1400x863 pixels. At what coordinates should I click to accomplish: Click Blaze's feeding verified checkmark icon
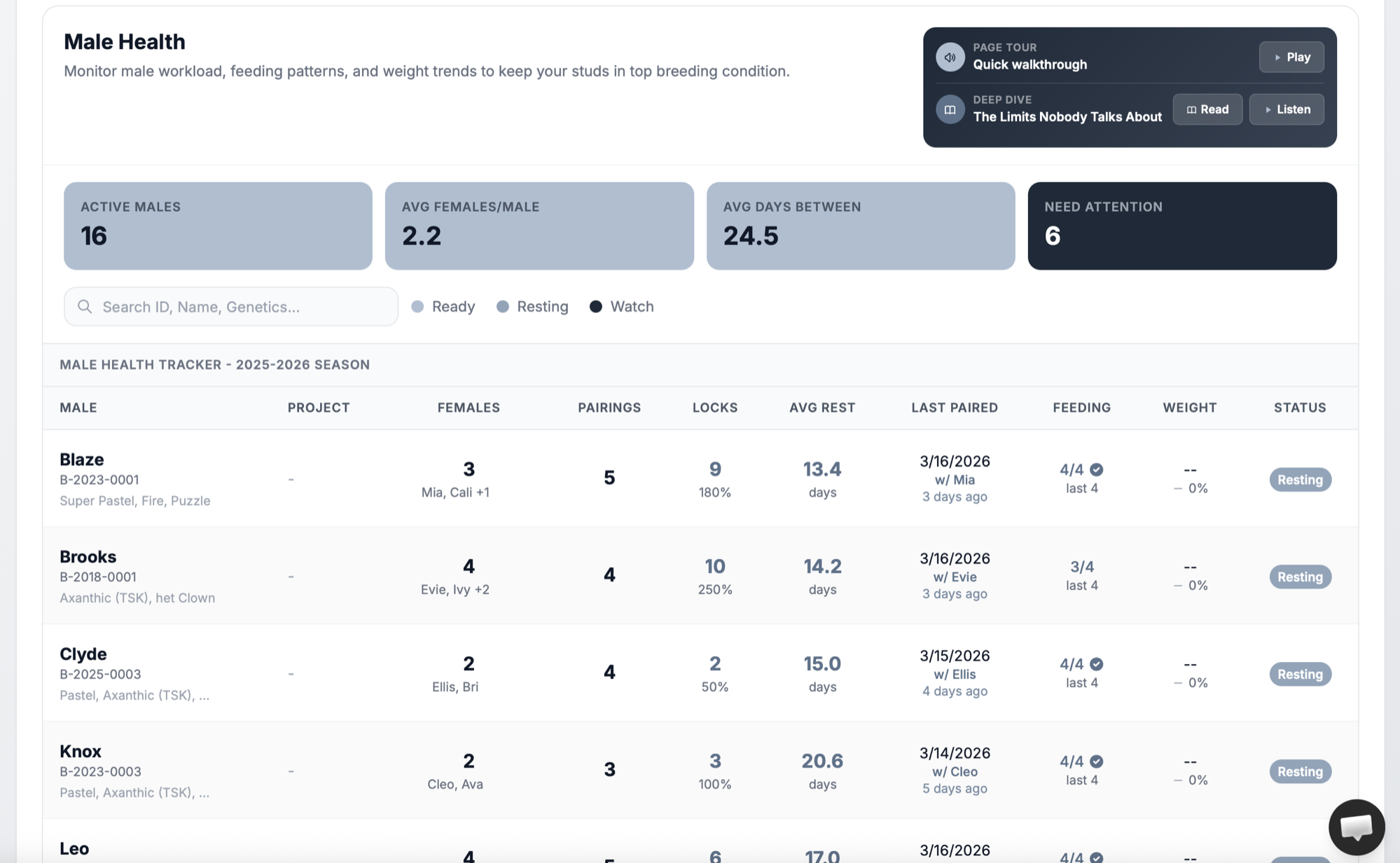1097,470
